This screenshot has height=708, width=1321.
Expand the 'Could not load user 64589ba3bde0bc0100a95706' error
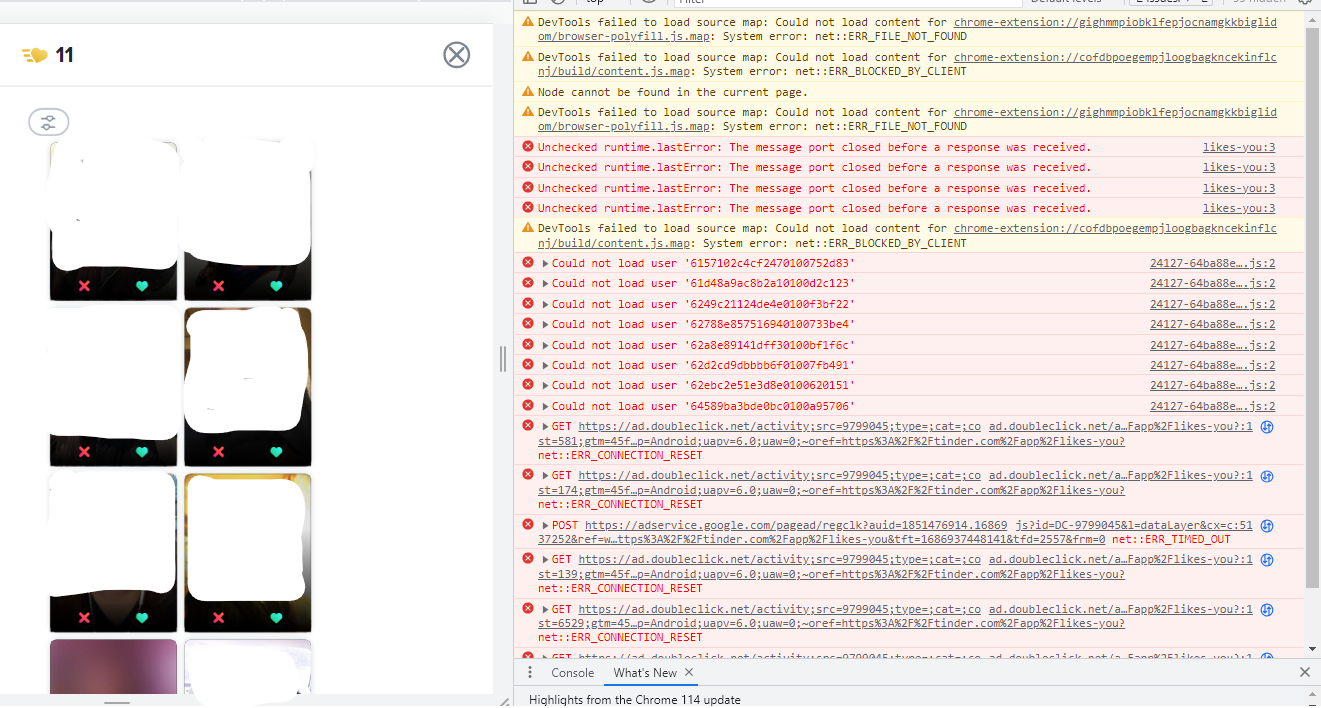[544, 405]
